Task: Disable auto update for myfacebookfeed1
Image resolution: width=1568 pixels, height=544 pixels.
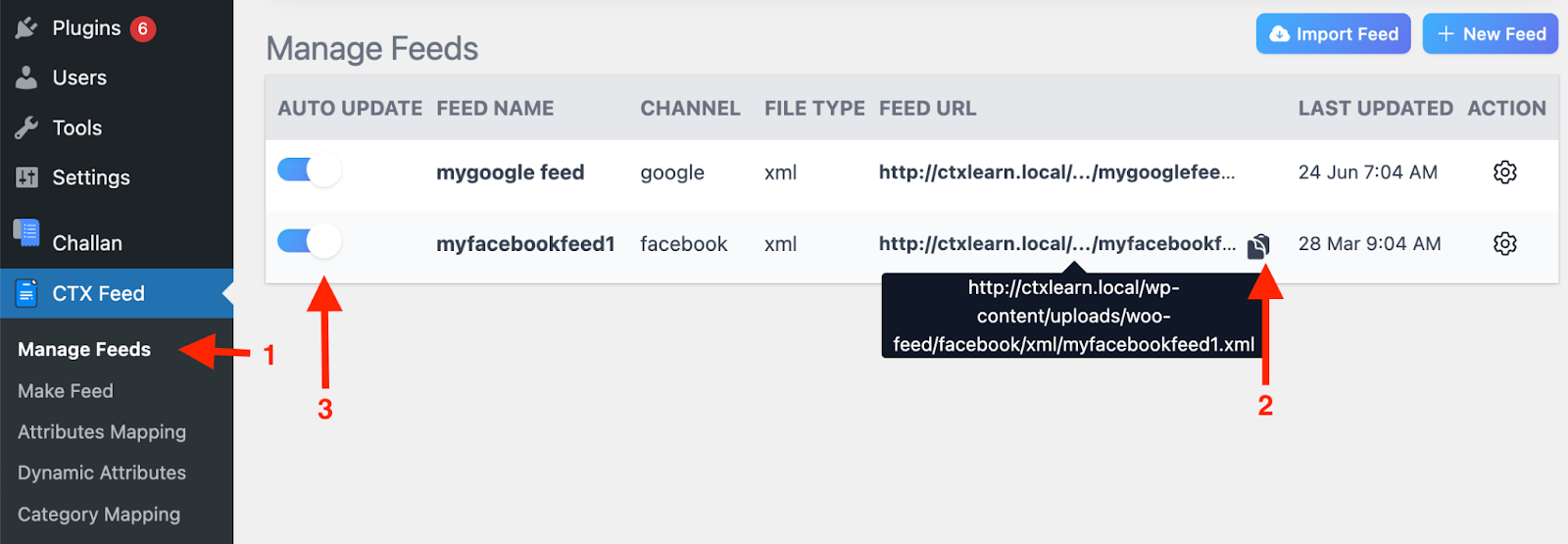Action: click(310, 241)
